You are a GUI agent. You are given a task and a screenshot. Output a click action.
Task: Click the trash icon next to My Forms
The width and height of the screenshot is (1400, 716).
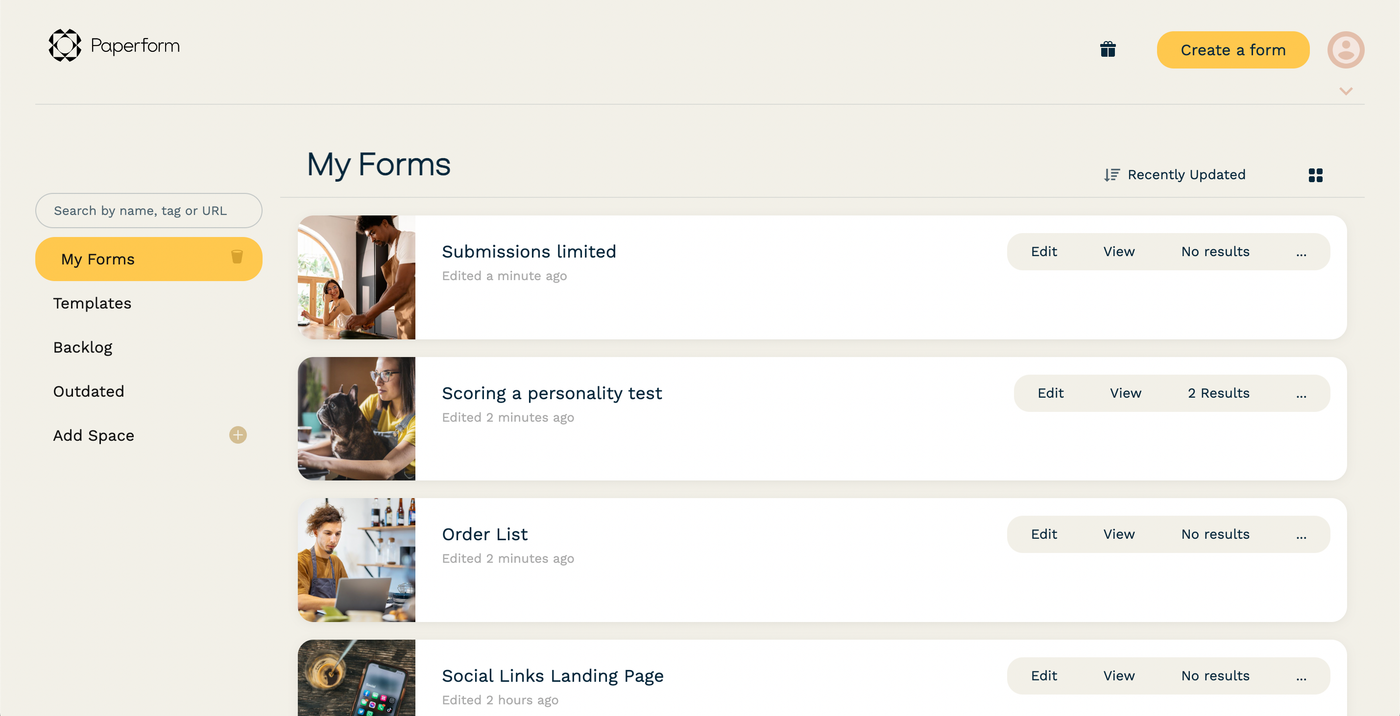237,257
